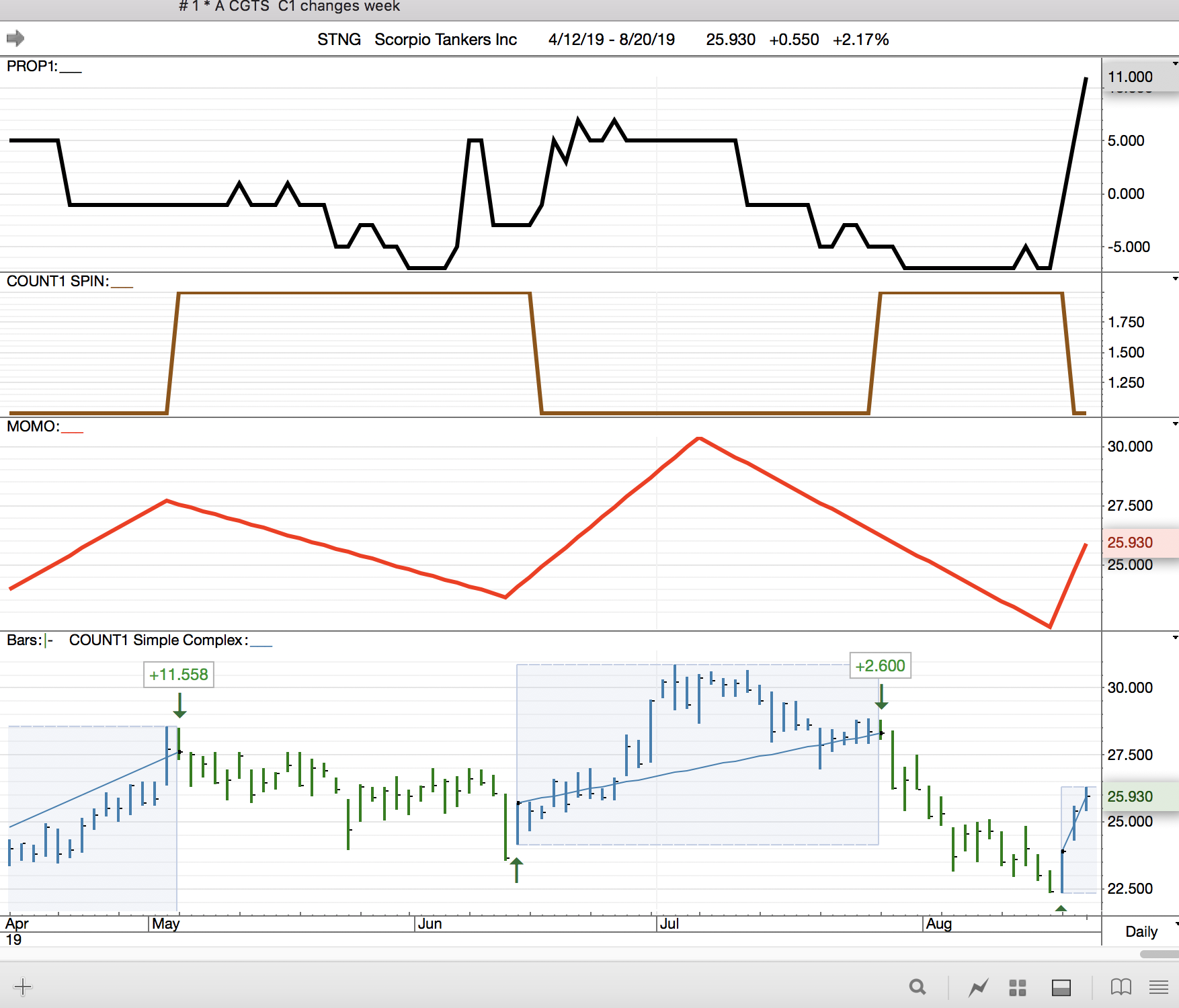
Task: Click the 1.500 tick on COUNT1 SPIN scale
Action: click(x=1126, y=352)
